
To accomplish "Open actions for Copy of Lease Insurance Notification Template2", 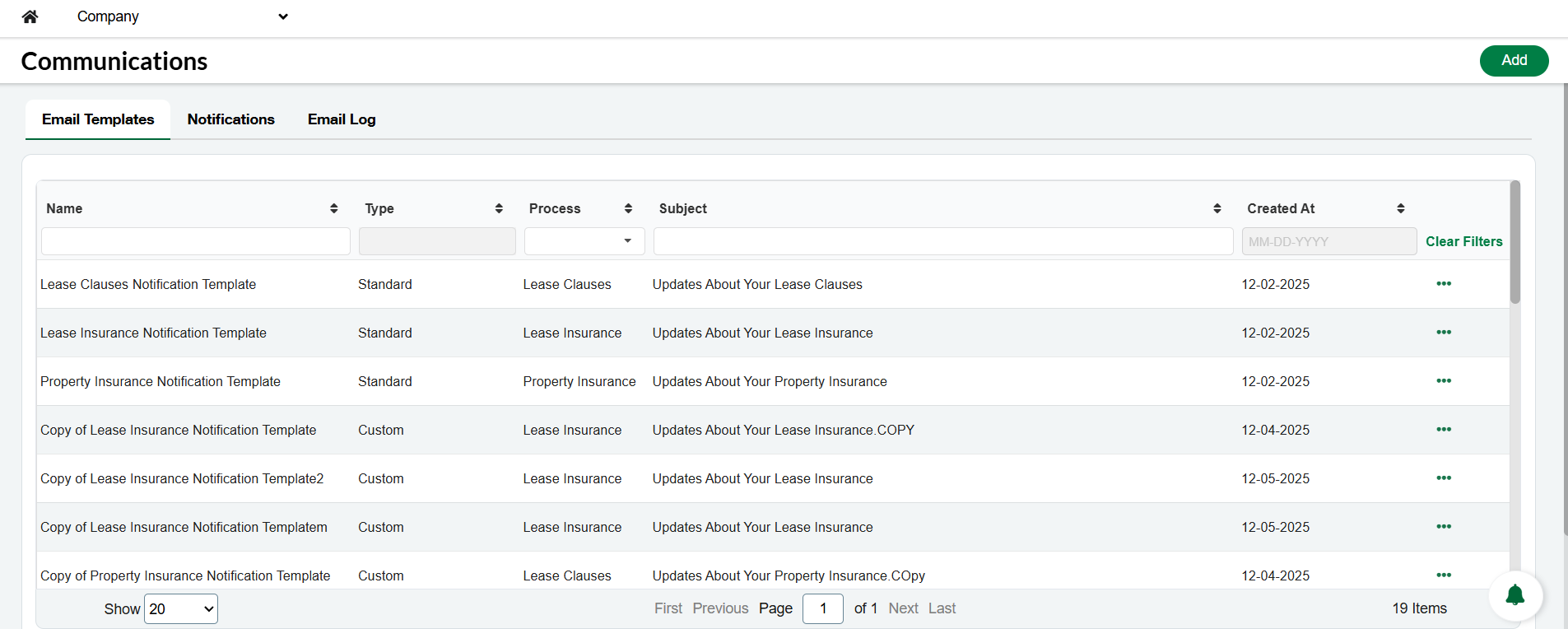I will (1444, 478).
